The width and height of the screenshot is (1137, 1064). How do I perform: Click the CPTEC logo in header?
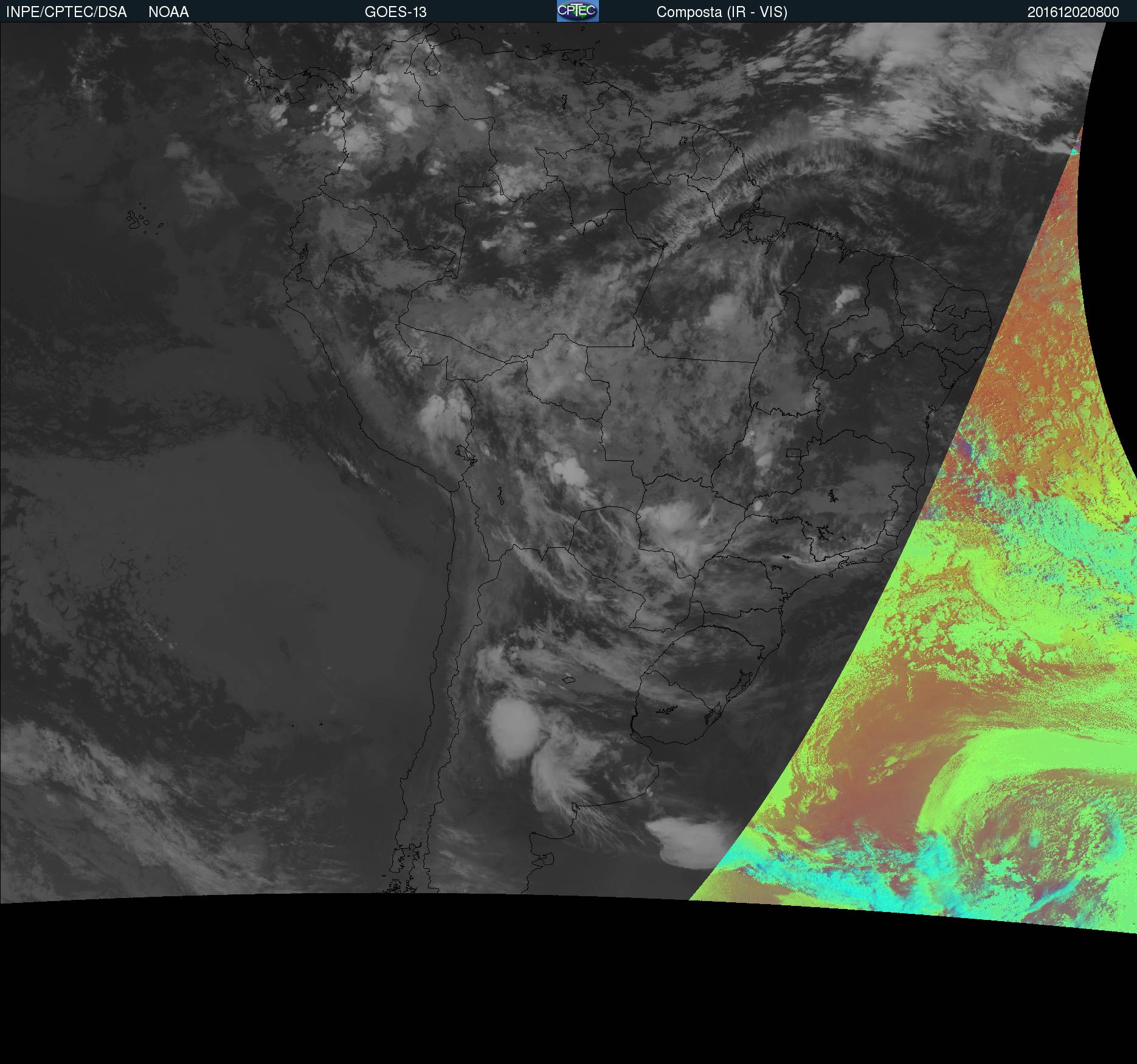(577, 11)
